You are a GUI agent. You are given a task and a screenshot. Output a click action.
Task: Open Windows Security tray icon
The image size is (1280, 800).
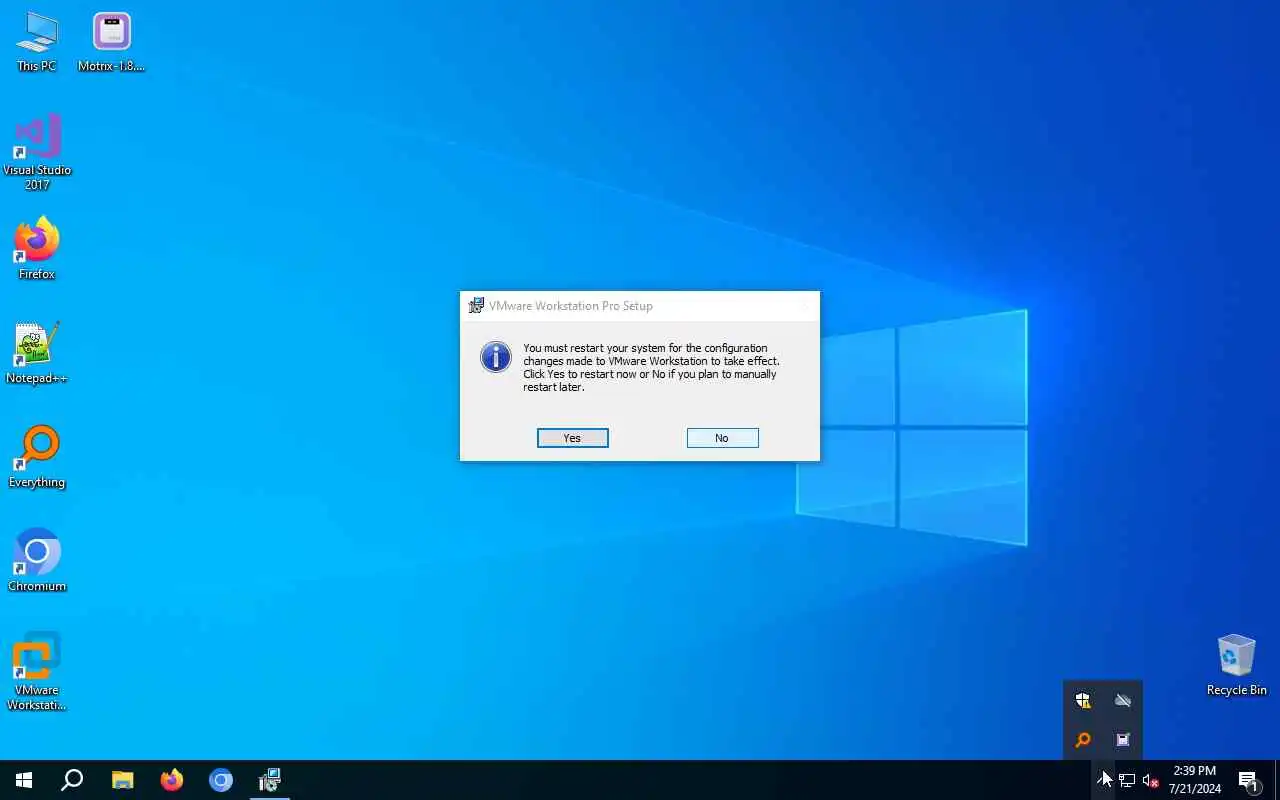[1083, 700]
